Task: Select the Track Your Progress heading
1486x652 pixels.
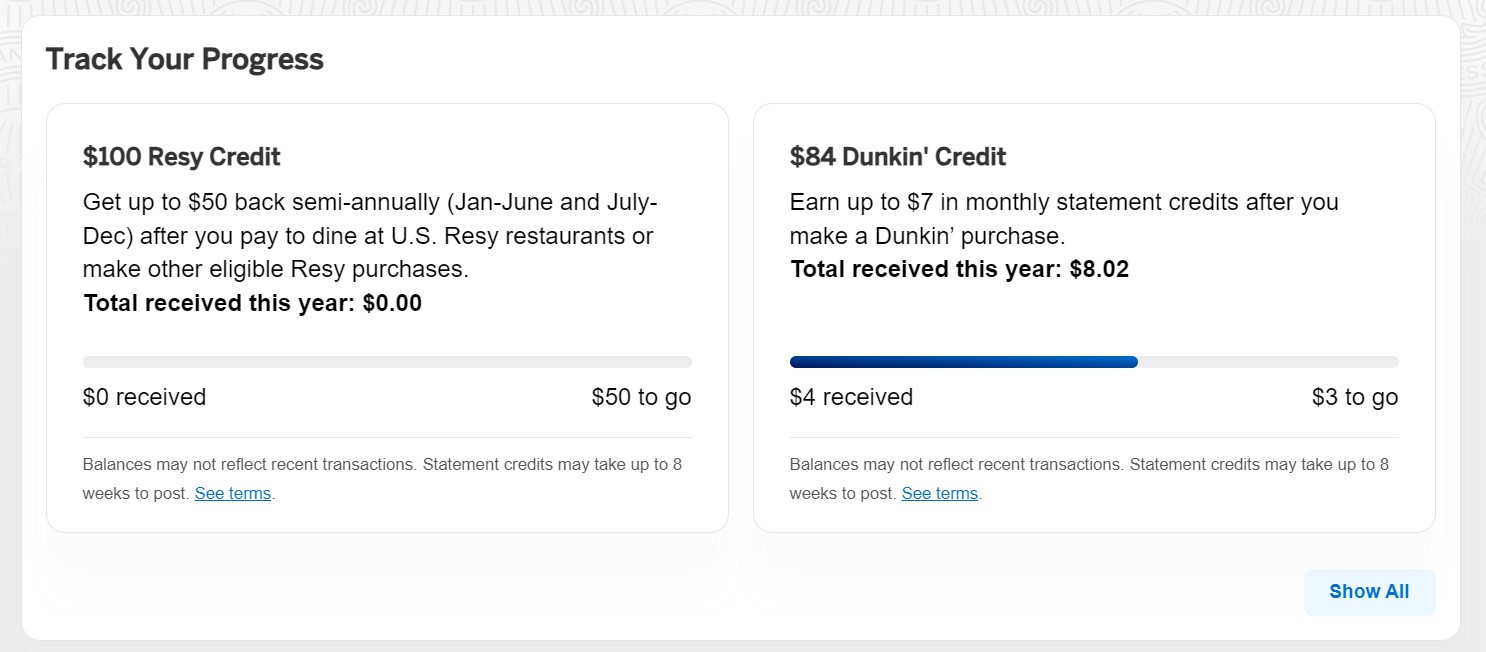Action: coord(184,59)
